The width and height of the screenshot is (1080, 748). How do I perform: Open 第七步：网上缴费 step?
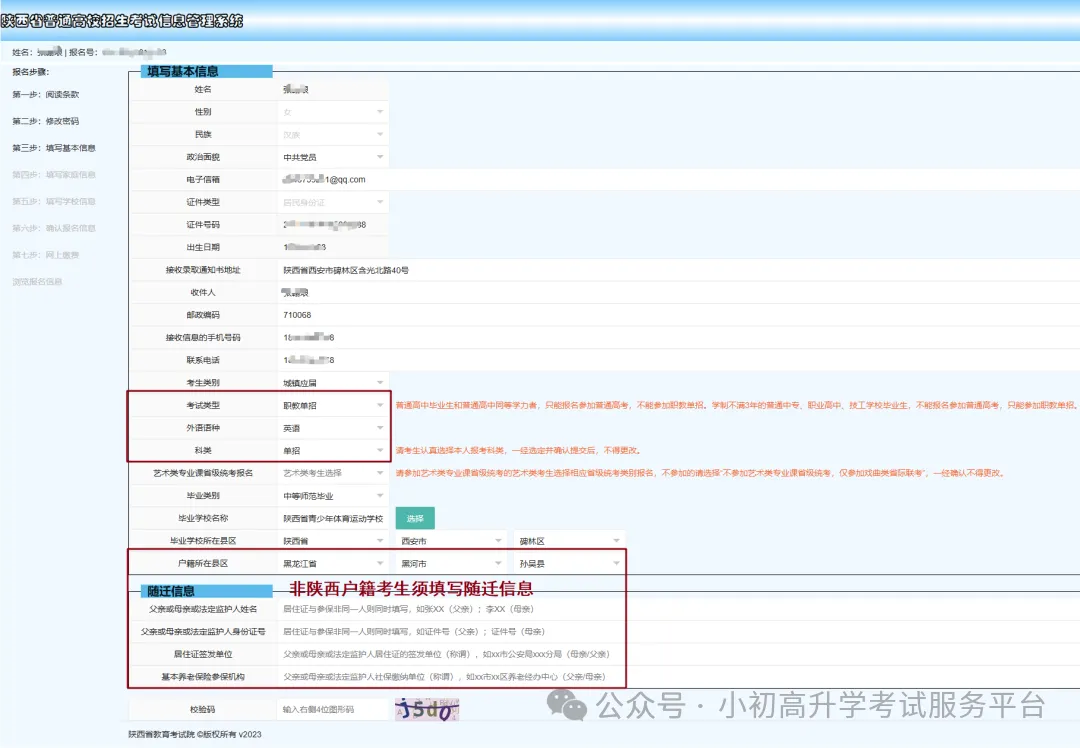coord(45,255)
